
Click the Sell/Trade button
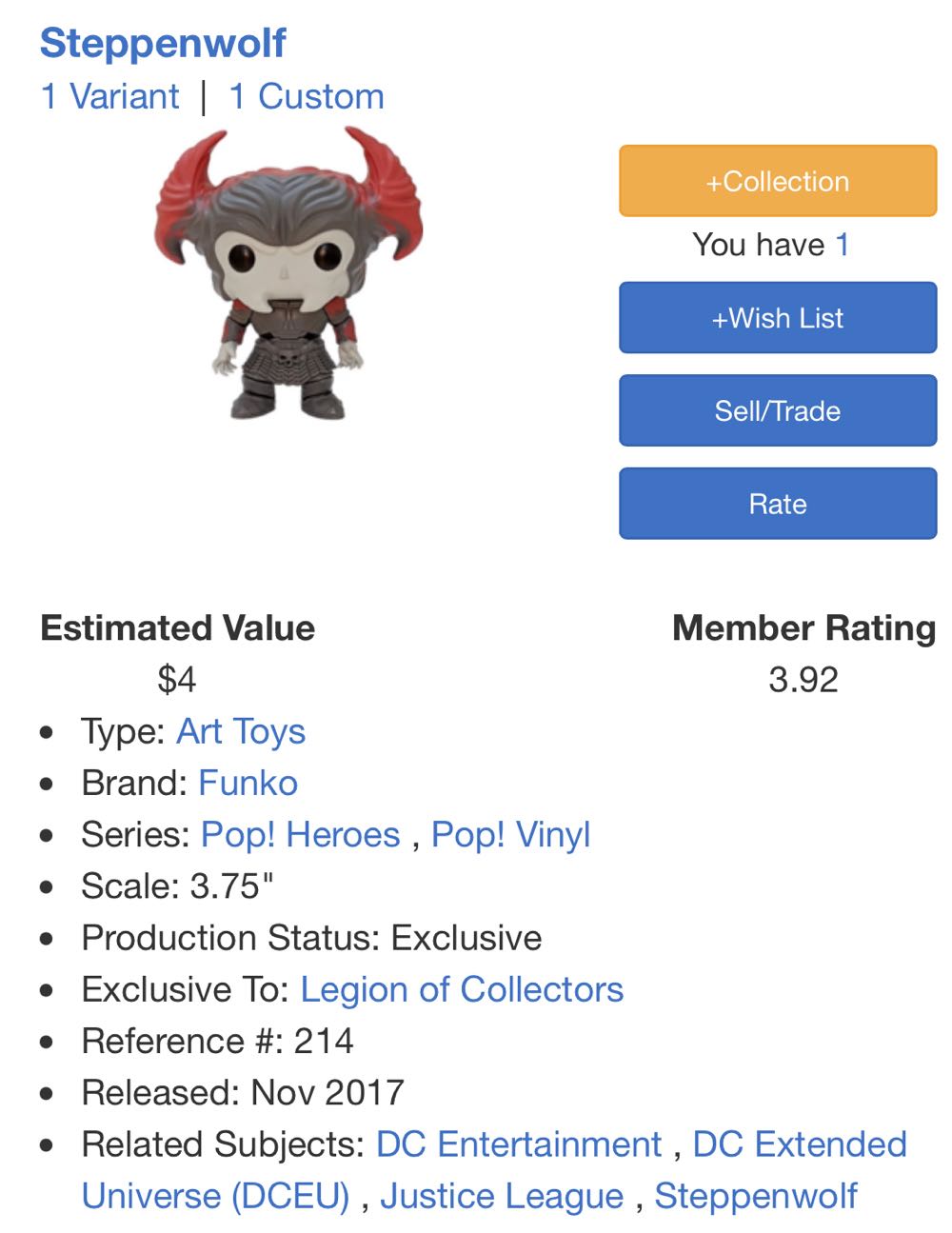[x=777, y=410]
